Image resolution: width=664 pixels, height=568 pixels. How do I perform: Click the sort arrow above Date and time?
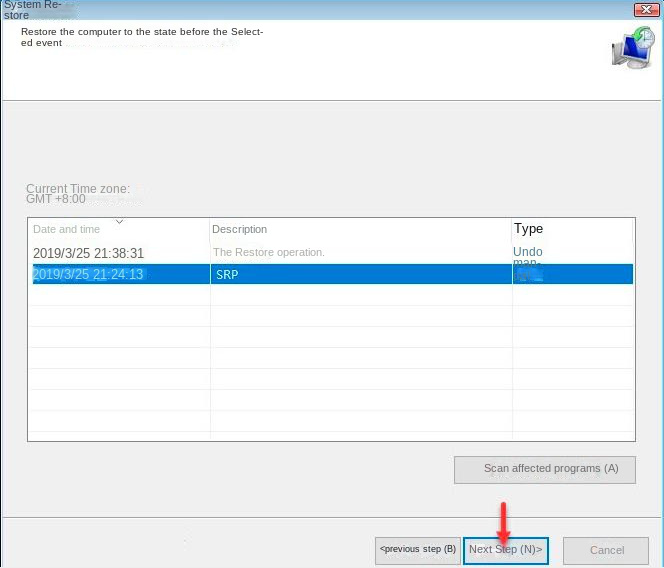pyautogui.click(x=119, y=221)
